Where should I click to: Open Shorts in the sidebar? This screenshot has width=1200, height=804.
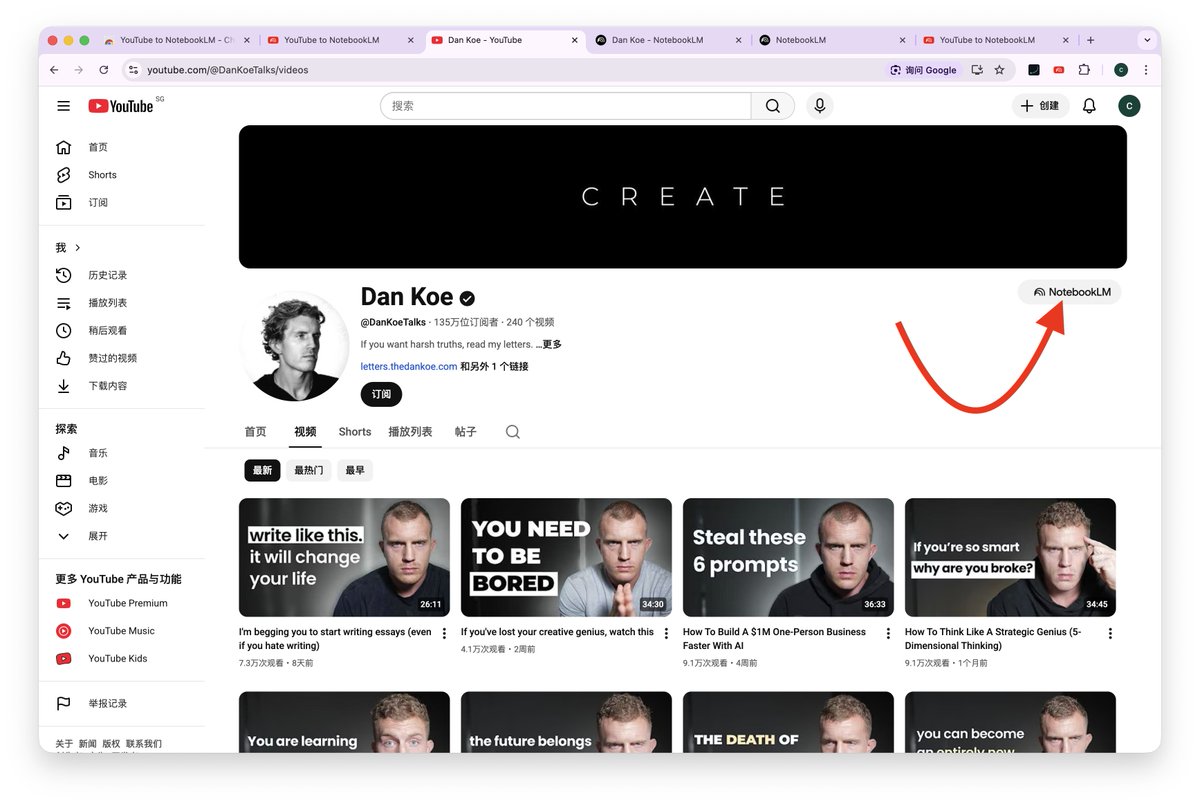(102, 175)
